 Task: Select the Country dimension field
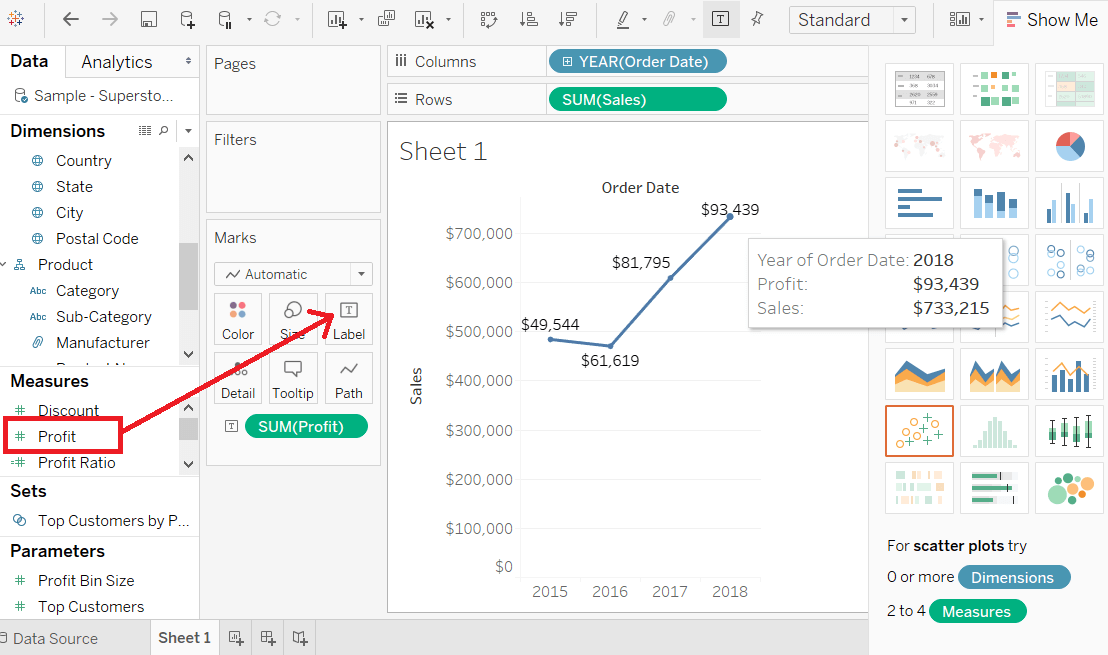[83, 160]
